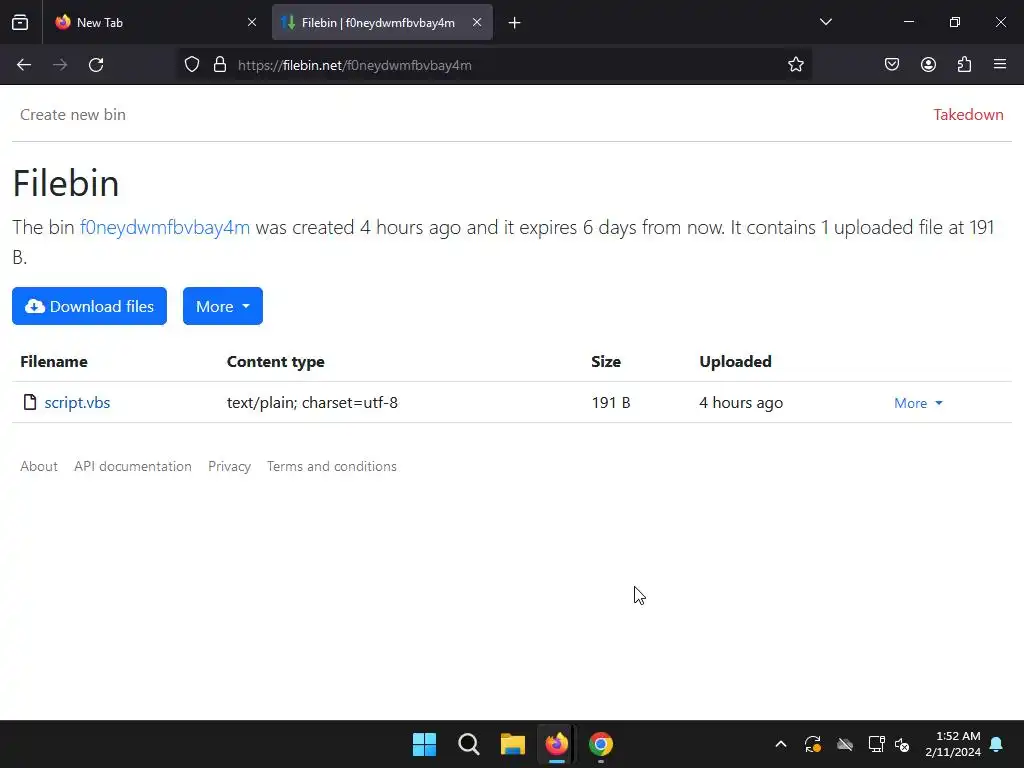Viewport: 1024px width, 768px height.
Task: Open the About footer link
Action: [x=39, y=466]
